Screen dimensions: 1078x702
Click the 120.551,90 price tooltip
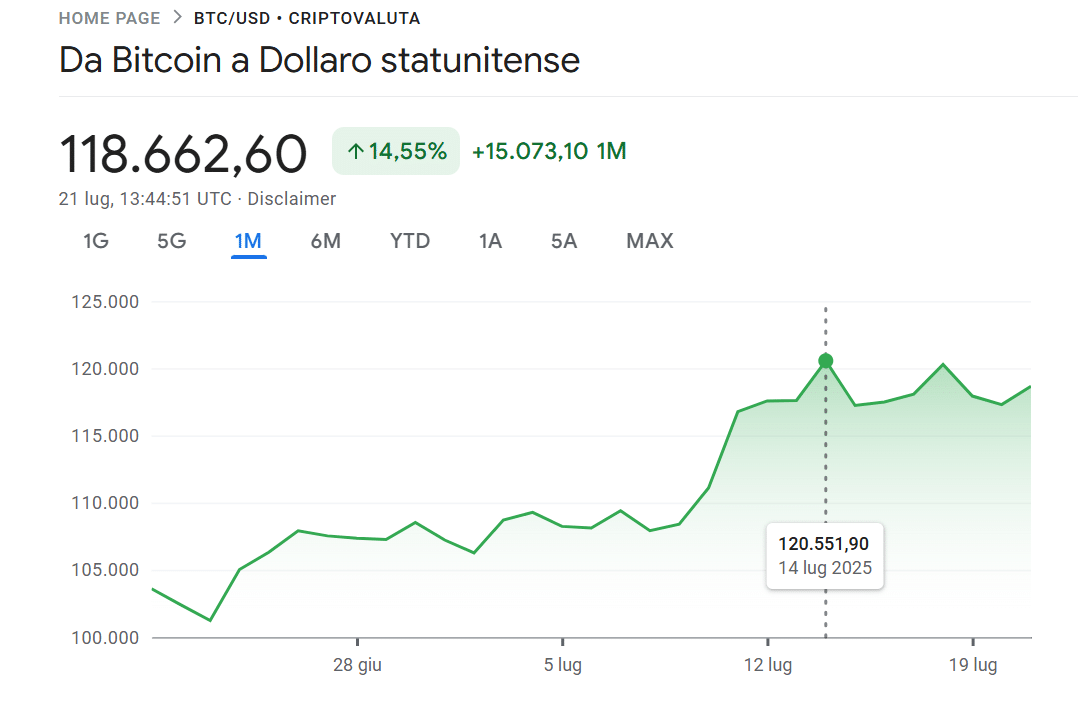[x=825, y=555]
